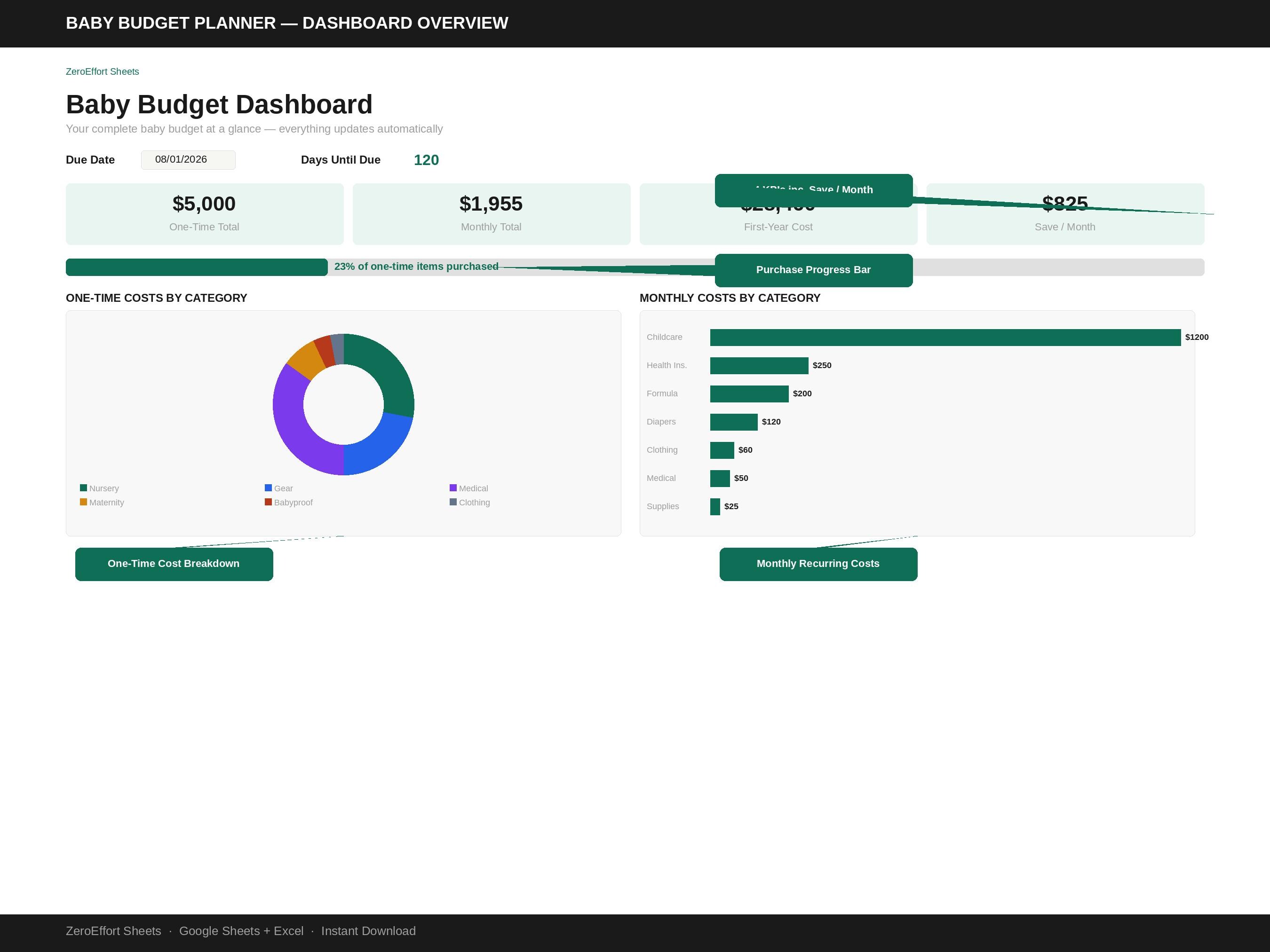Click the Due Date field 08/01/2026
Image resolution: width=1270 pixels, height=952 pixels.
(x=188, y=159)
